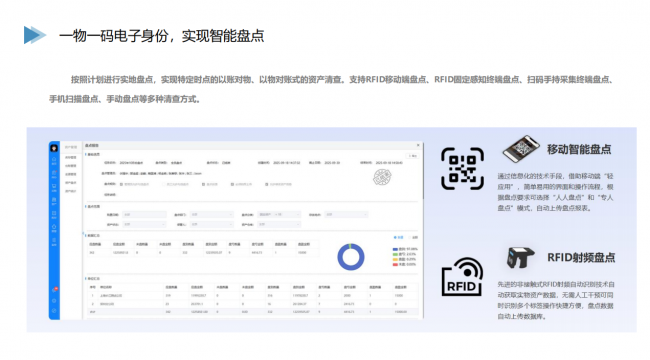Click the green legend swatch in chart legend

[x=395, y=254]
